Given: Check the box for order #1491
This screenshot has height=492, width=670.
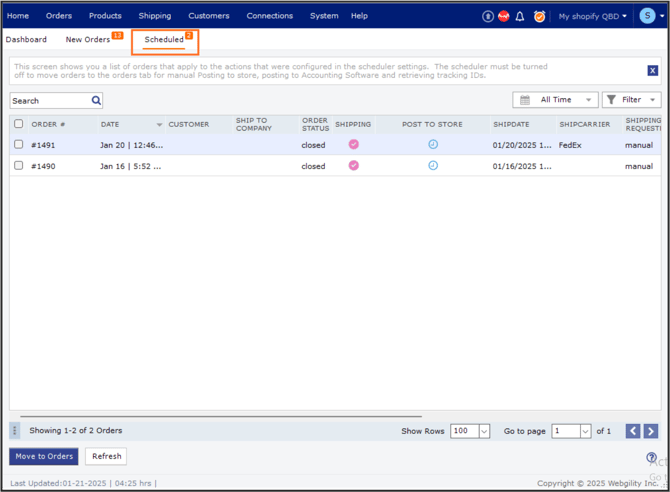Looking at the screenshot, I should click(x=18, y=145).
